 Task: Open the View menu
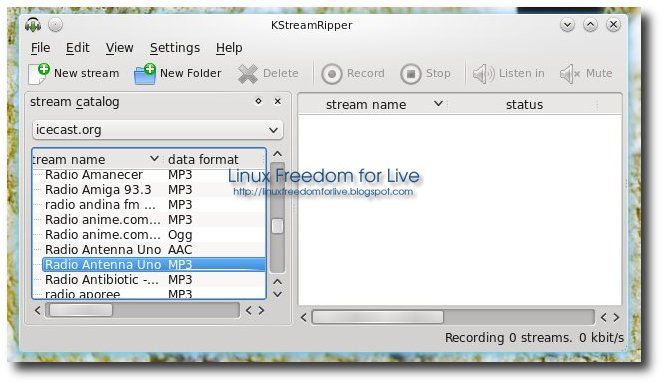click(x=119, y=48)
